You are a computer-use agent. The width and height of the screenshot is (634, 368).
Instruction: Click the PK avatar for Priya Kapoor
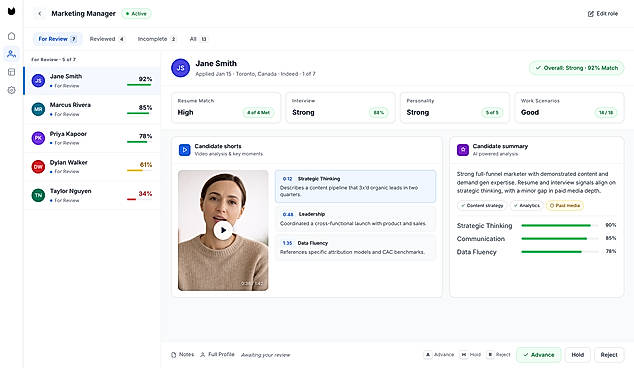tap(38, 138)
